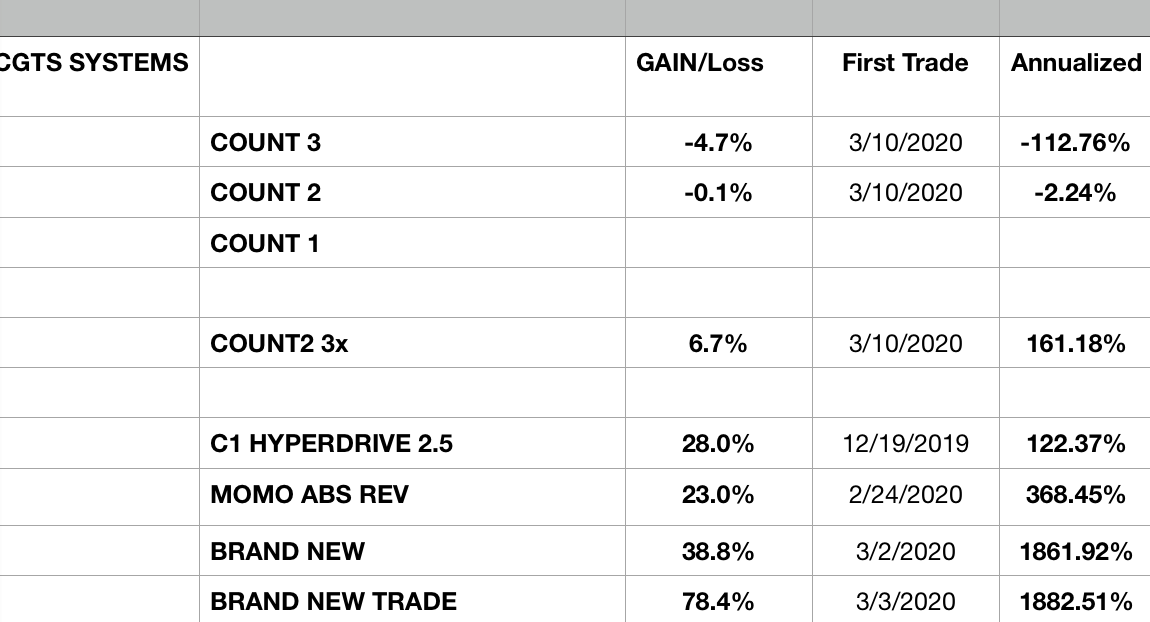Click the 368.45% annualized cell
The image size is (1150, 622).
[x=1075, y=494]
